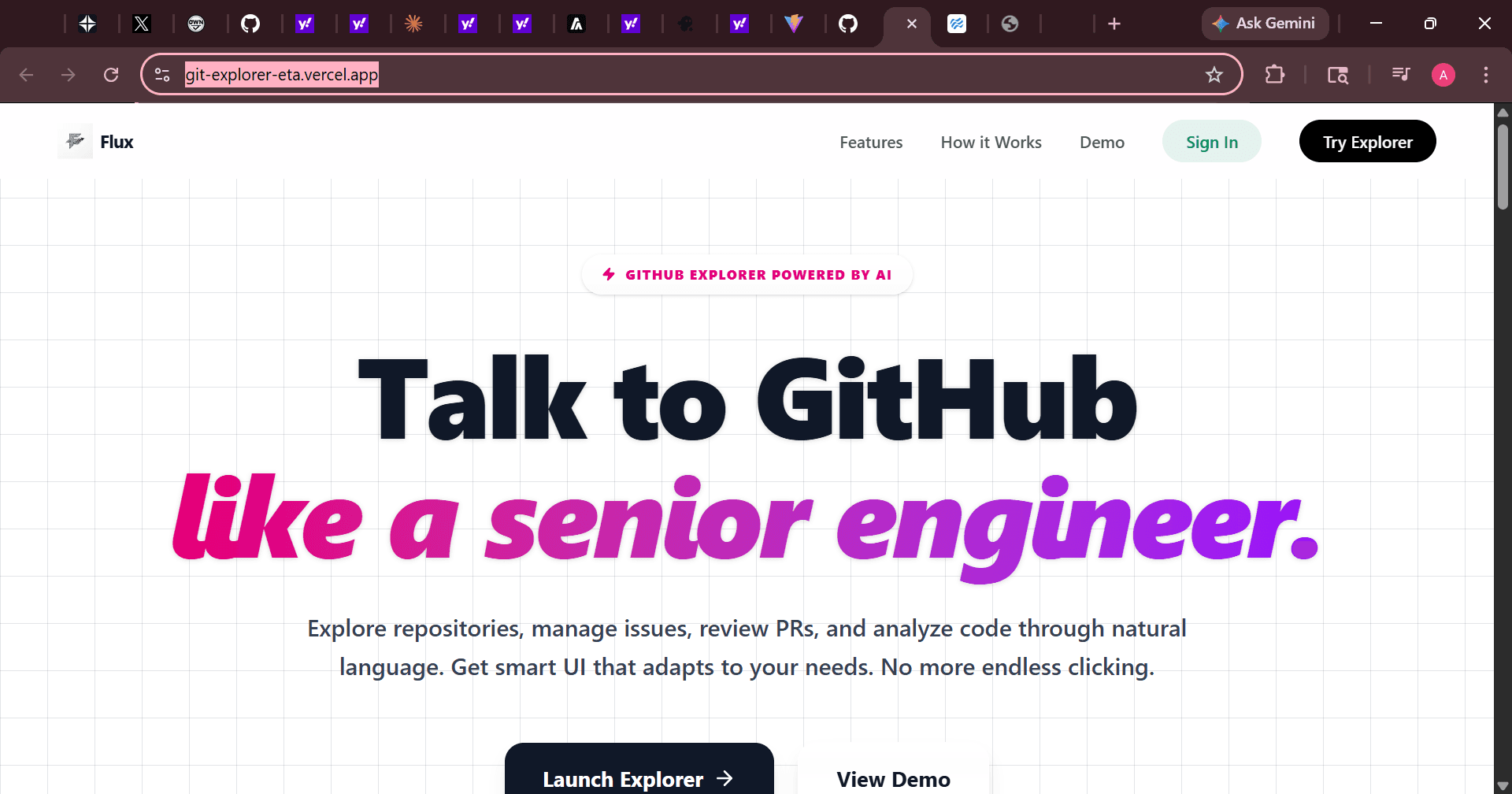Go forward to next page
This screenshot has height=794, width=1512.
pos(69,75)
